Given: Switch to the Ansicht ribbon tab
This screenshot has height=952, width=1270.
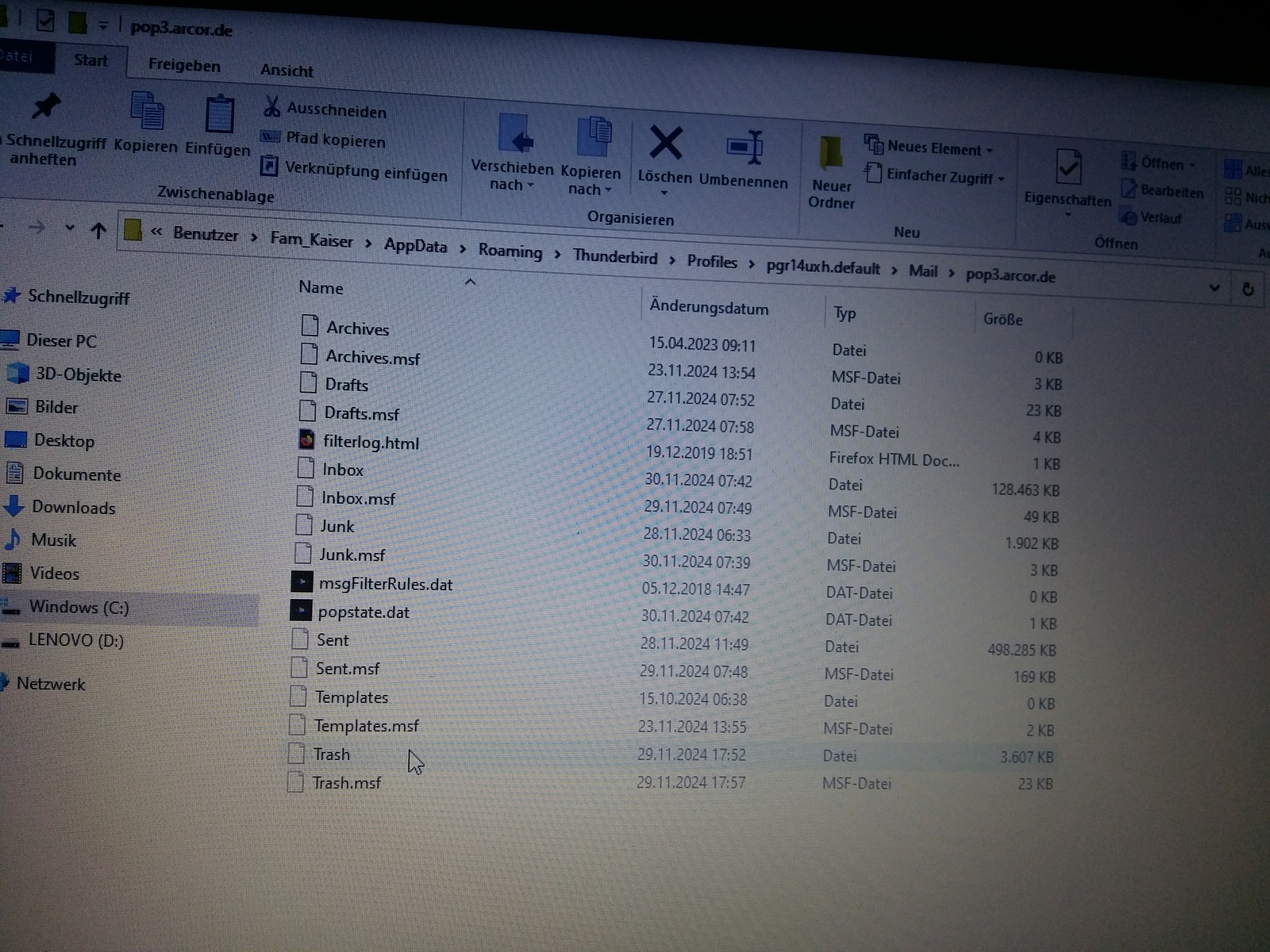Looking at the screenshot, I should click(287, 70).
